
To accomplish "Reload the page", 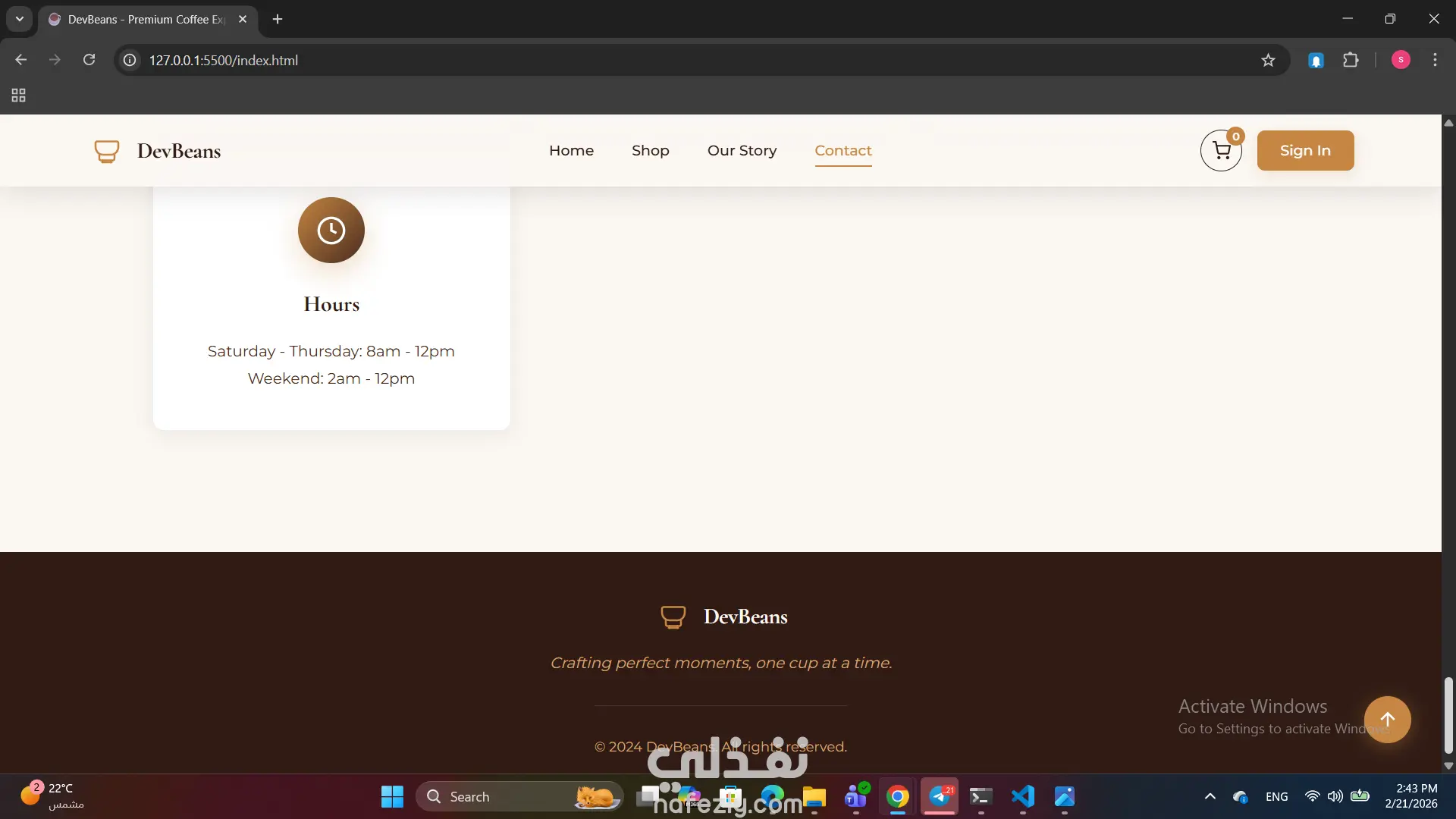I will pyautogui.click(x=89, y=60).
